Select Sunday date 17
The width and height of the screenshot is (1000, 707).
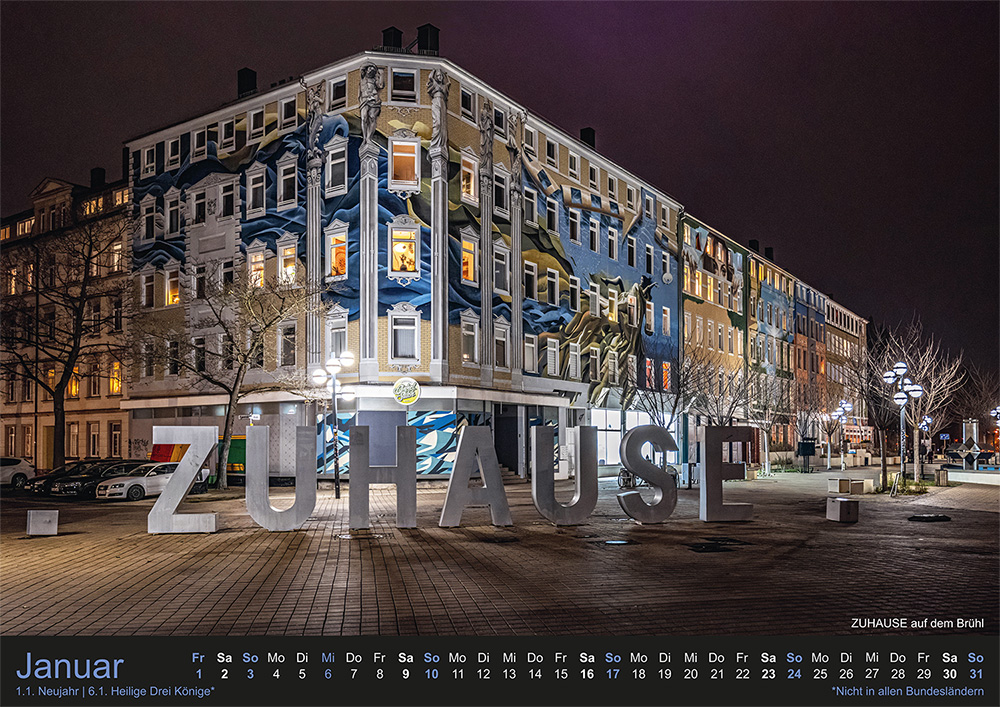click(613, 674)
